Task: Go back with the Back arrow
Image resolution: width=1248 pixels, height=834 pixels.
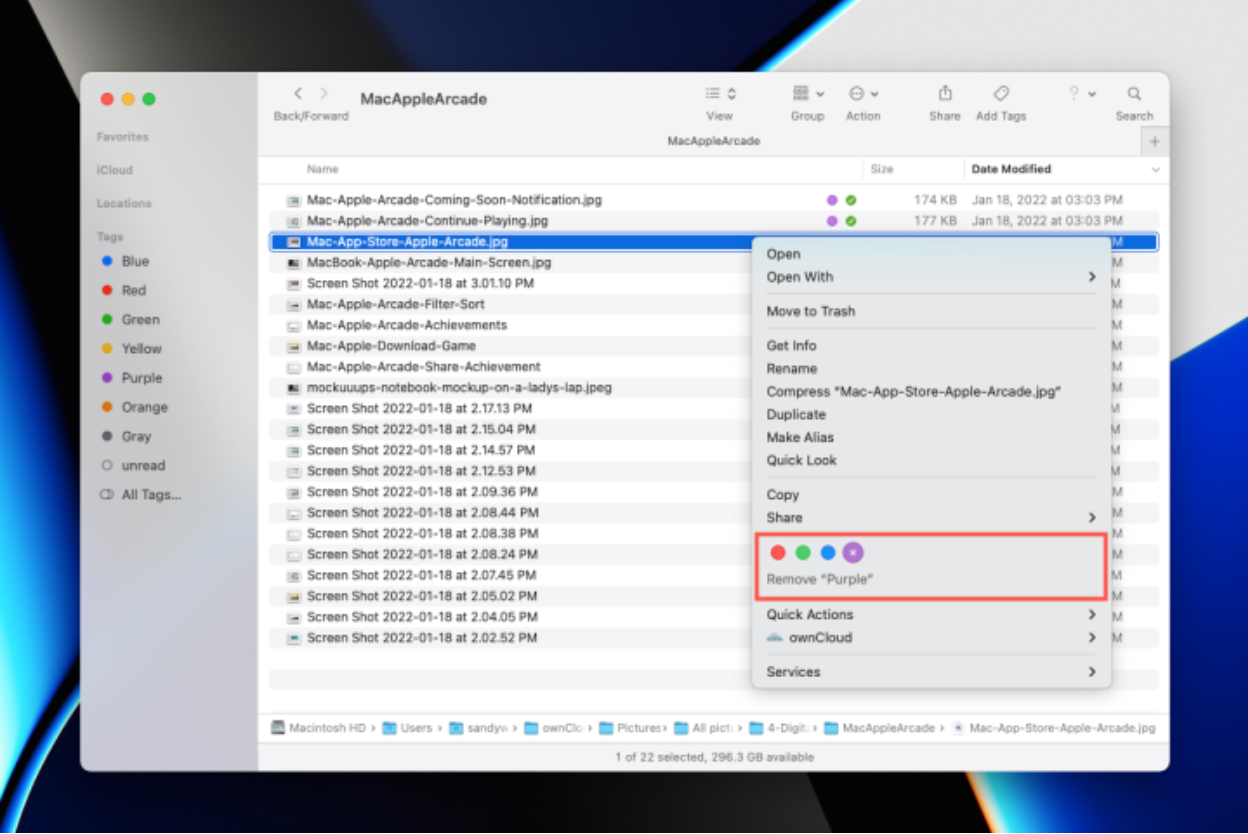Action: pos(298,94)
